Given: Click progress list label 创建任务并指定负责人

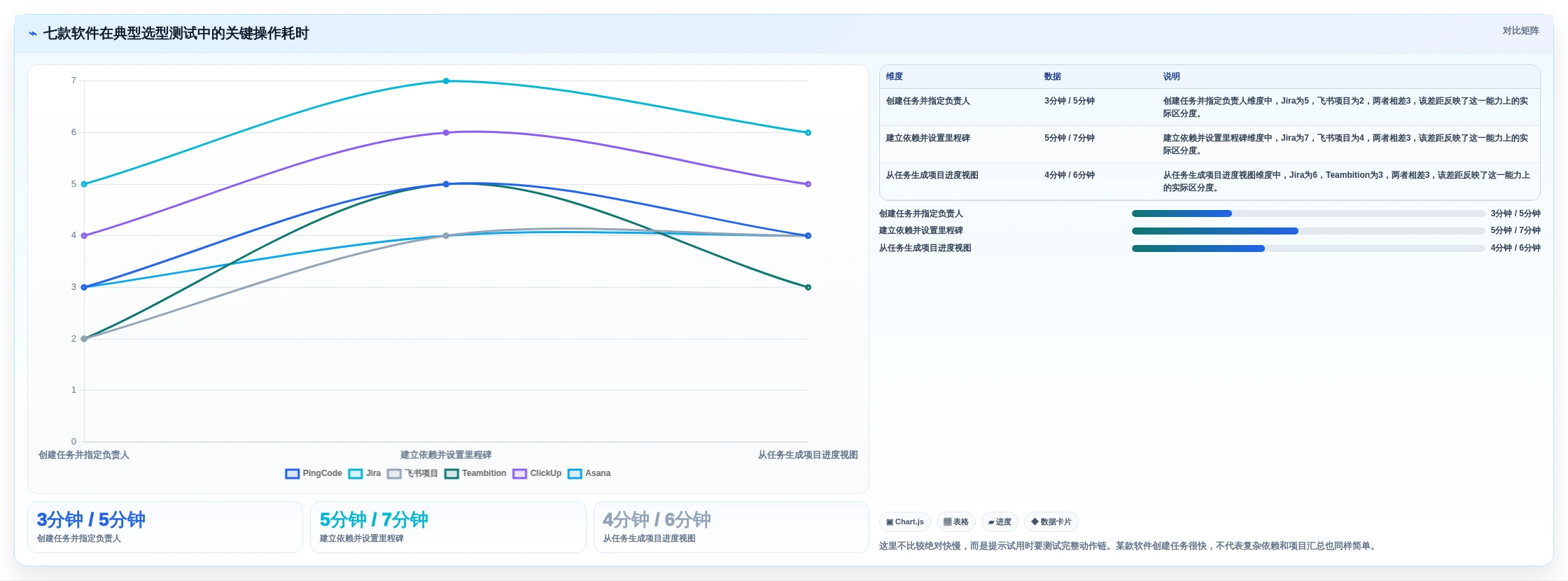Looking at the screenshot, I should click(x=920, y=213).
